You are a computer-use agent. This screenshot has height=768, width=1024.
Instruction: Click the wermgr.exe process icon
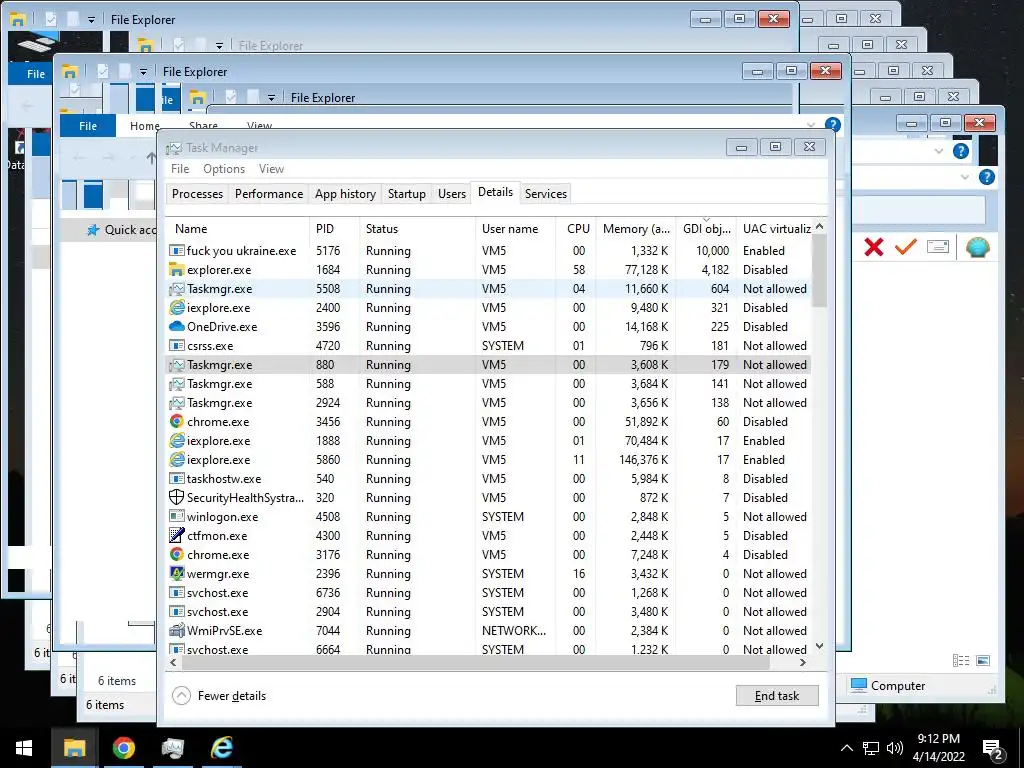[x=176, y=573]
